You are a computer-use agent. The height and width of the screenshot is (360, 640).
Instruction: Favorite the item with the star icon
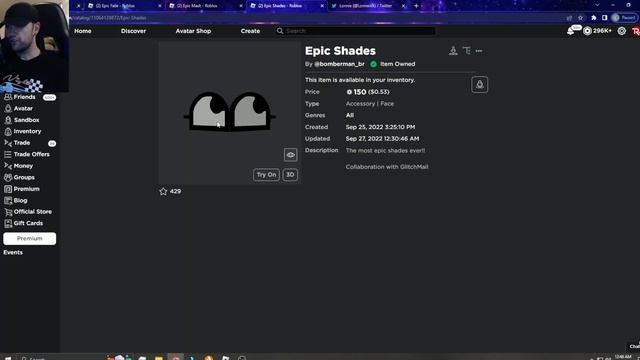tap(163, 191)
